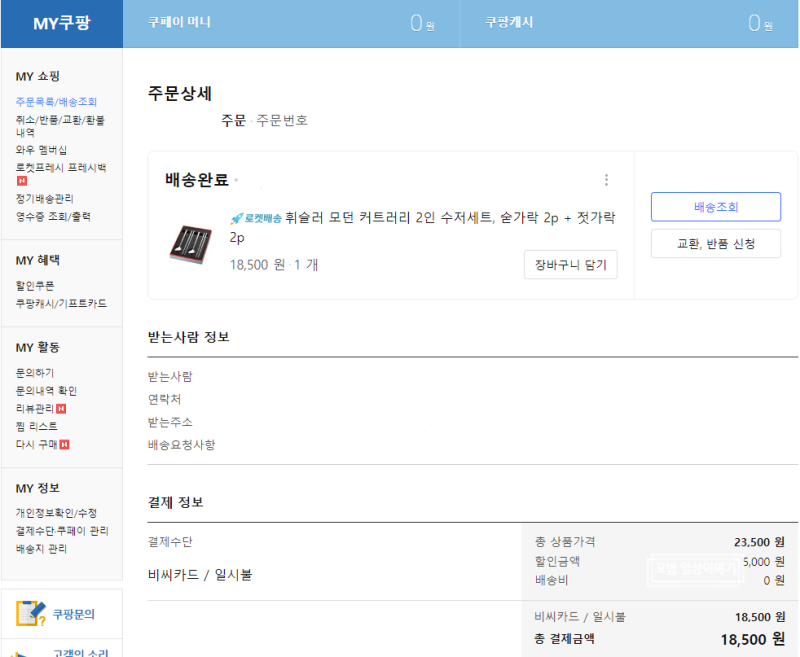Open 리뷰관리 link
Screen dimensions: 800x657
pyautogui.click(x=34, y=409)
